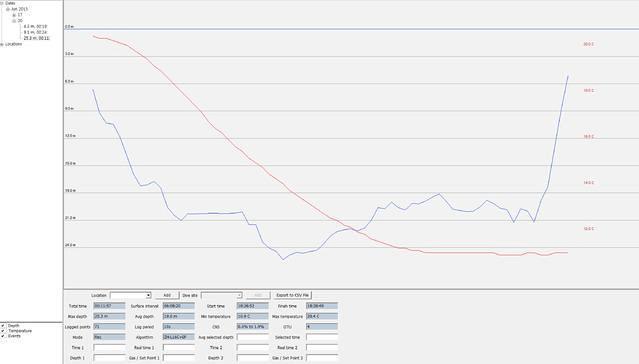Toggle the Events checkbox
This screenshot has width=639, height=364.
coord(3,336)
